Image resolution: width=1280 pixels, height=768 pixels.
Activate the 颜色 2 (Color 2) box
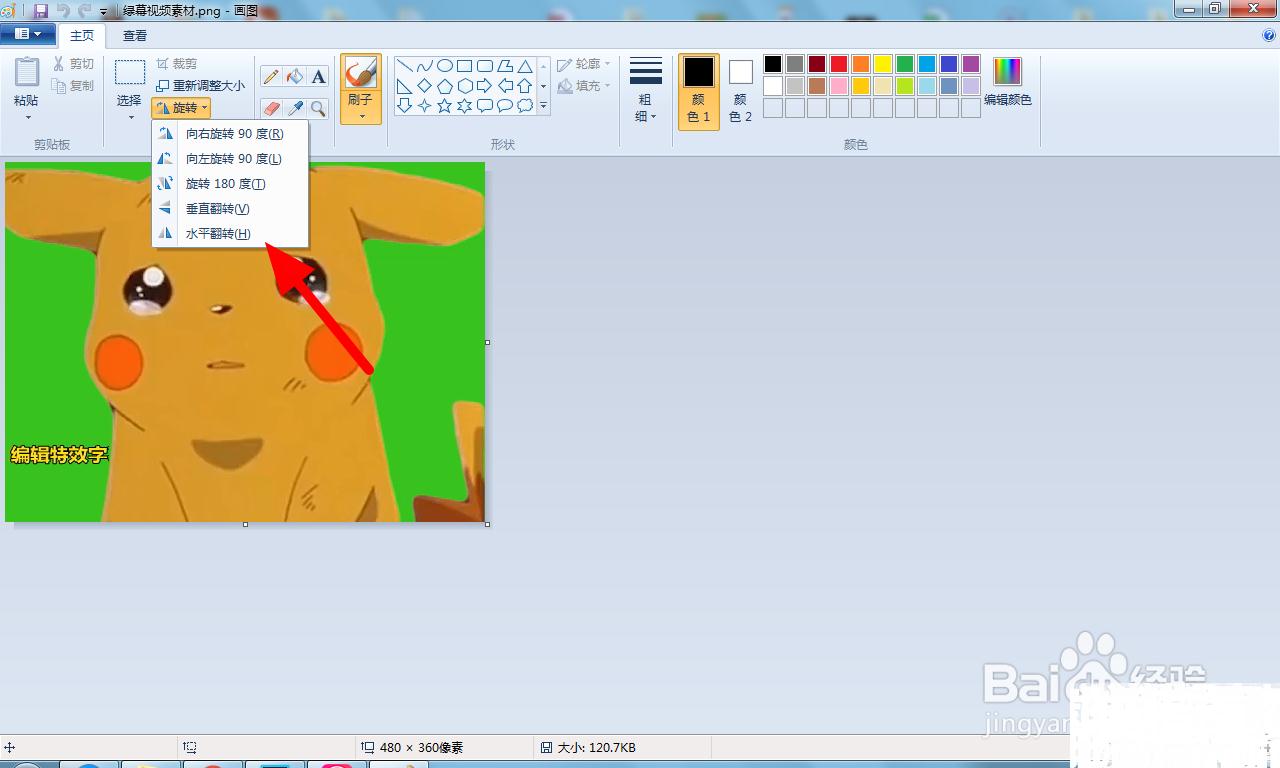(740, 90)
